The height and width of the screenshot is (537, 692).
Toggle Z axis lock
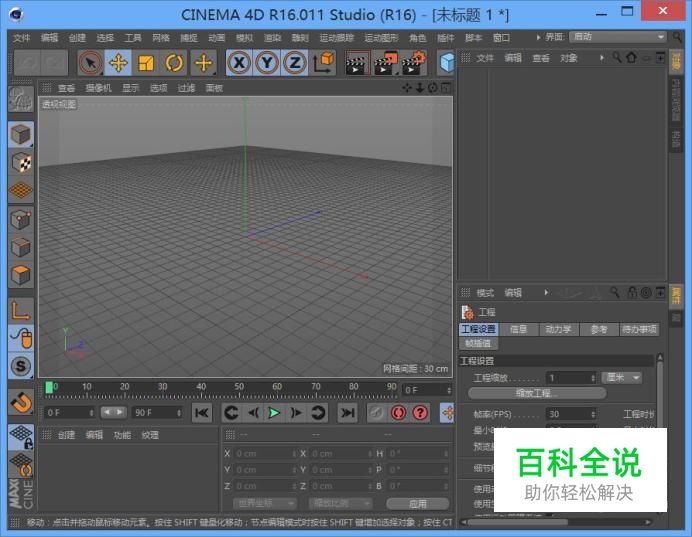pos(294,63)
